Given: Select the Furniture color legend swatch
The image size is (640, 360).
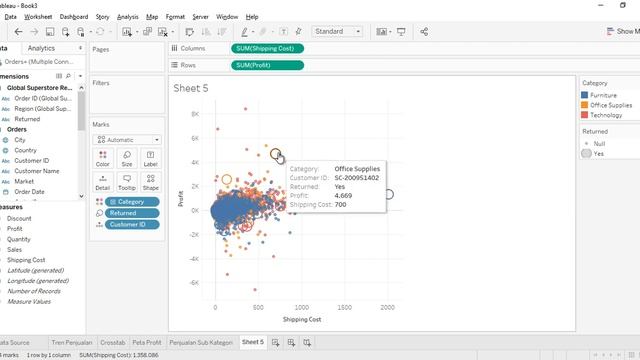Looking at the screenshot, I should (x=584, y=95).
